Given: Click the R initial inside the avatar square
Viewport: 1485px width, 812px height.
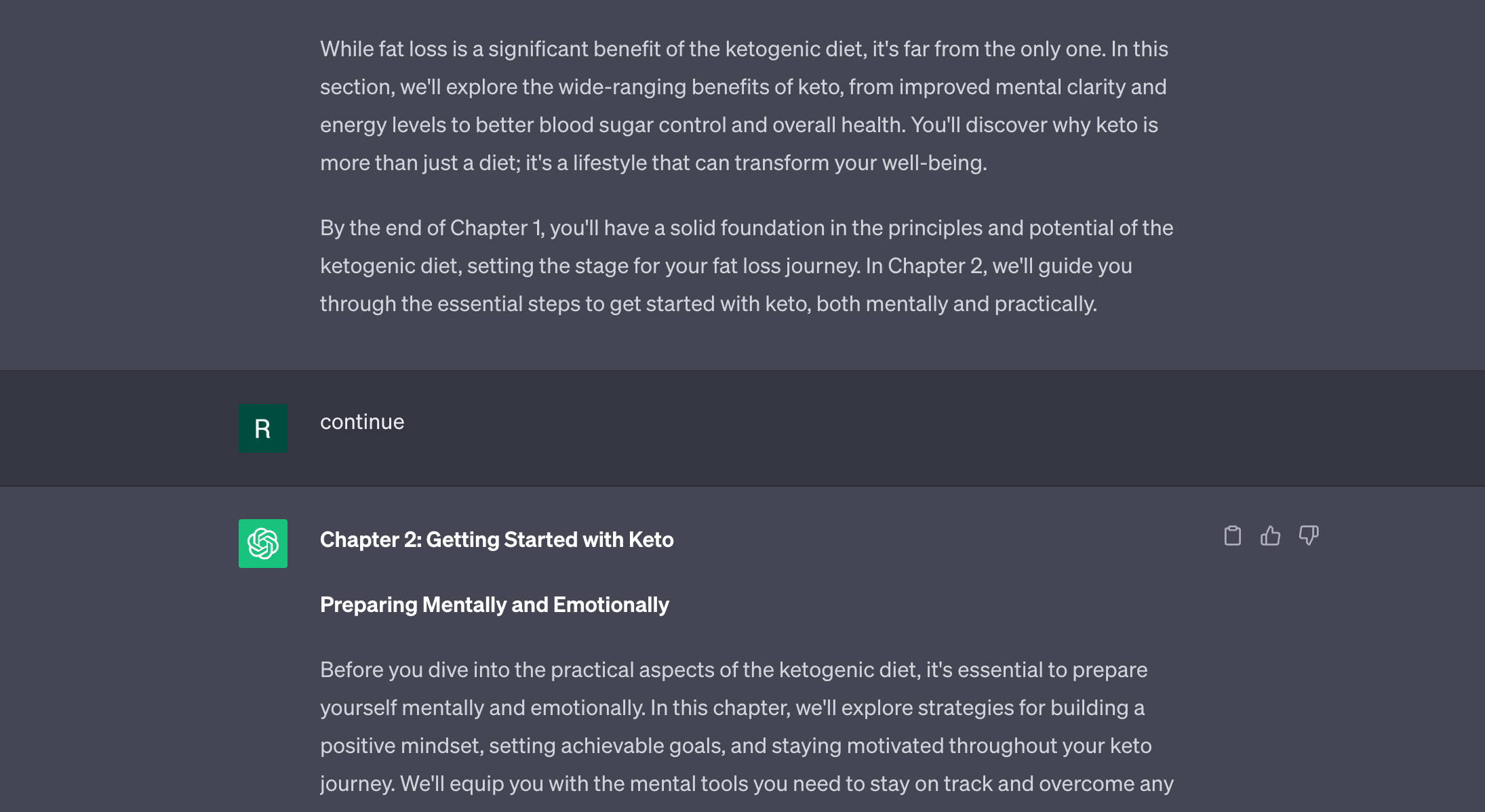Looking at the screenshot, I should click(263, 428).
